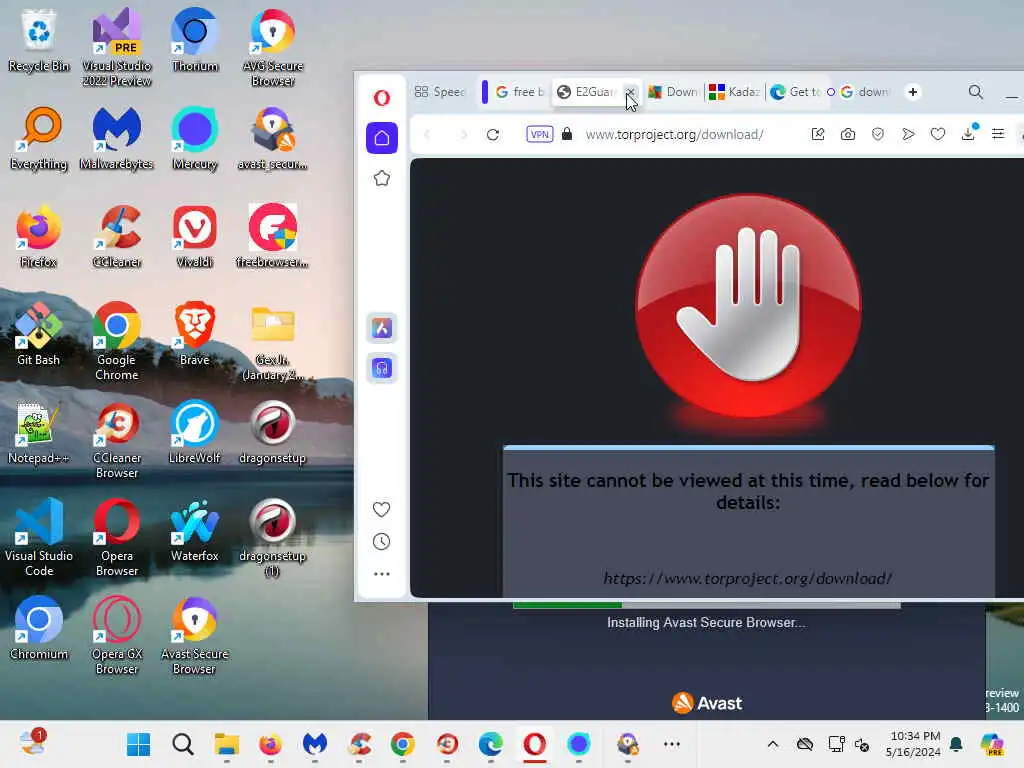1024x768 pixels.
Task: Open the Opera sidebar home icon
Action: point(382,138)
